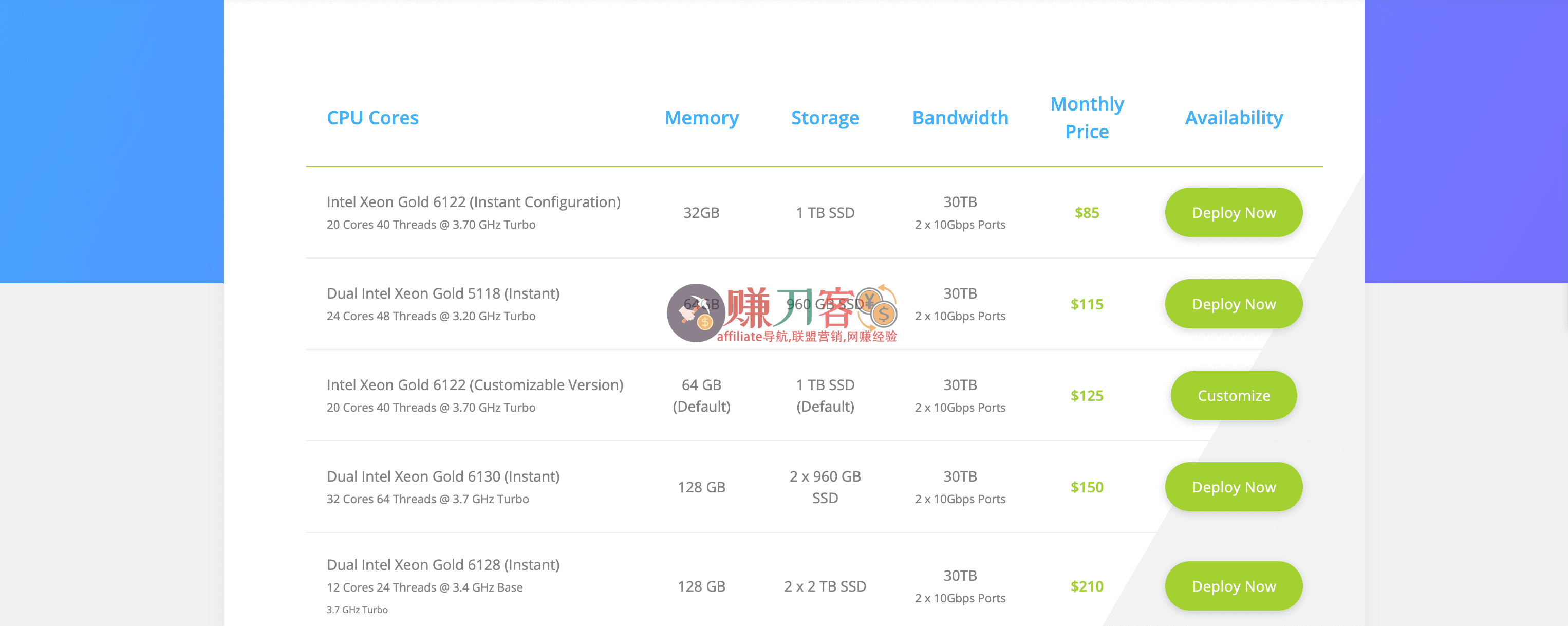Click the $85 monthly price
1568x626 pixels.
1087,213
